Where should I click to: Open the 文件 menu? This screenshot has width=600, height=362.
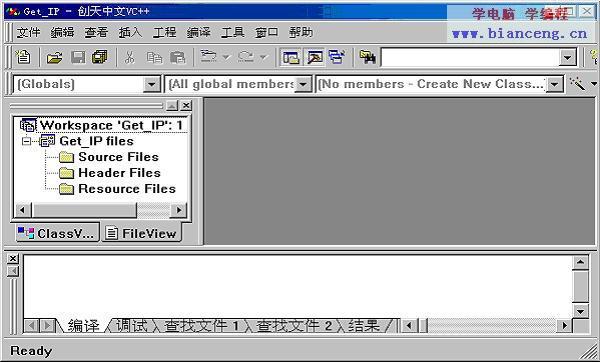pos(28,33)
